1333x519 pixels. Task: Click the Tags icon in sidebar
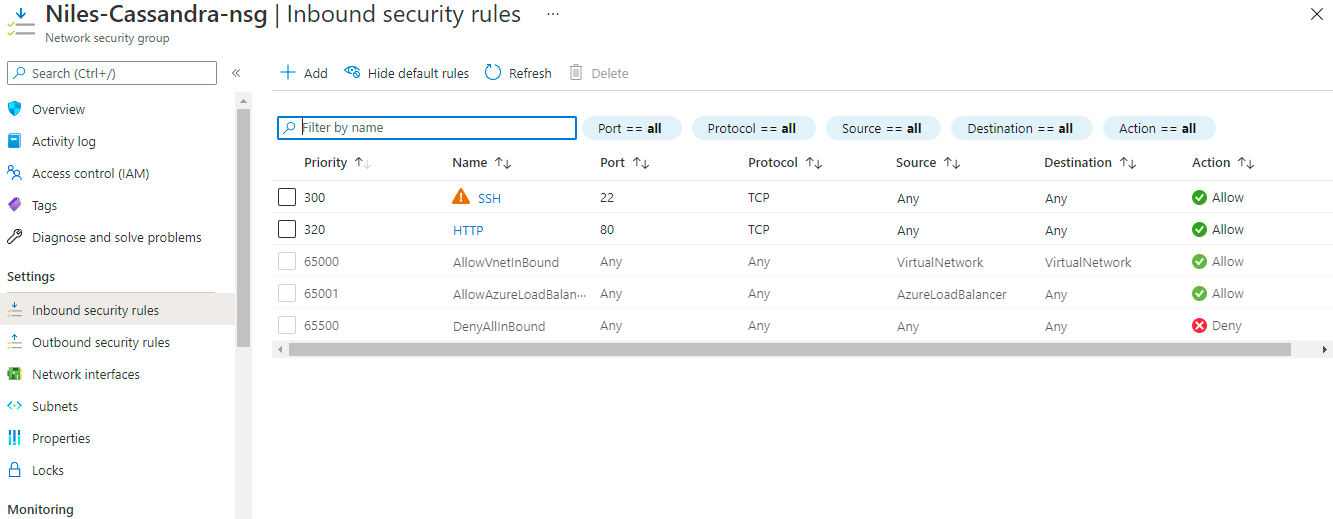(14, 205)
